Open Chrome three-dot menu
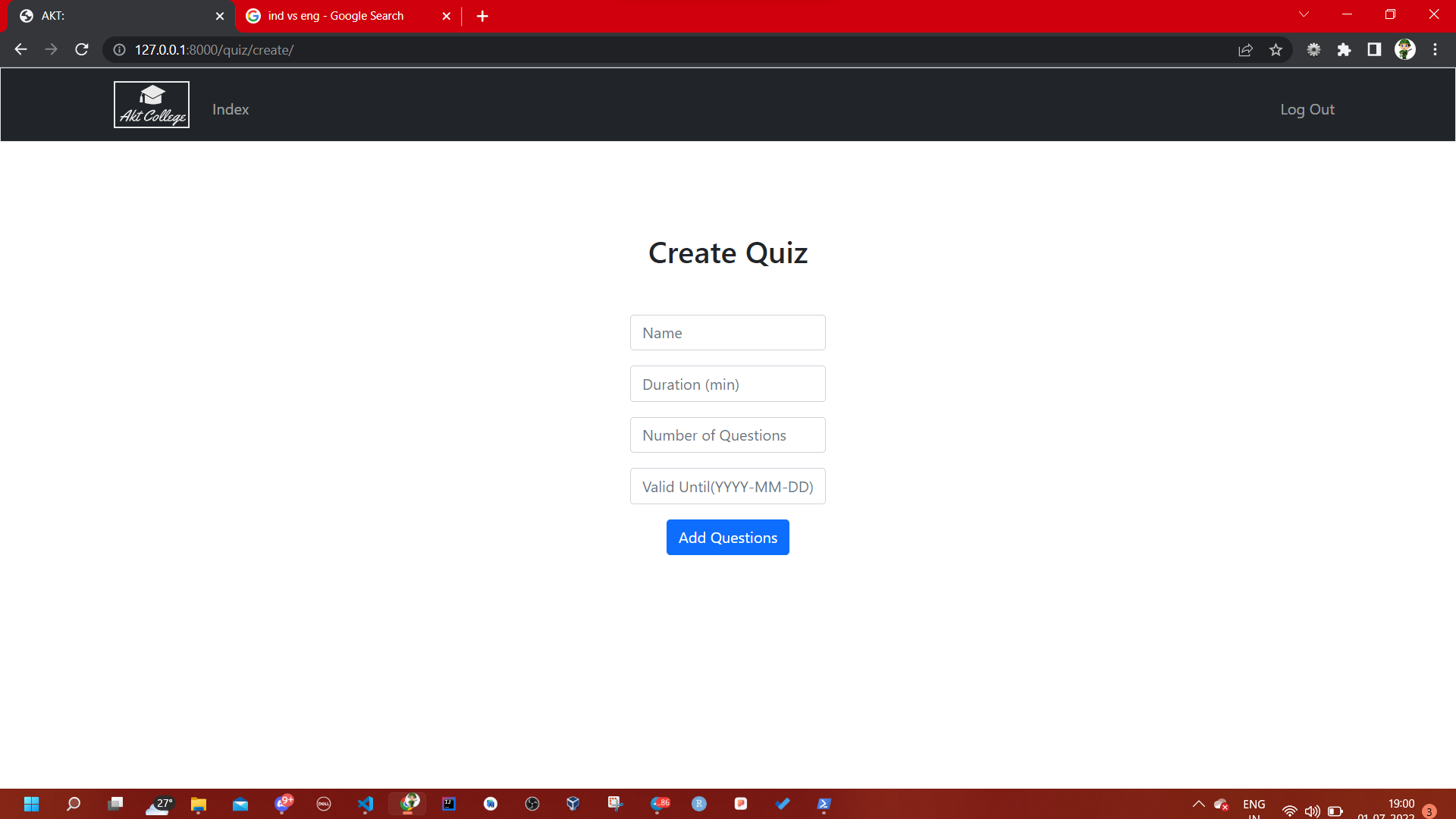The width and height of the screenshot is (1456, 819). click(1435, 49)
